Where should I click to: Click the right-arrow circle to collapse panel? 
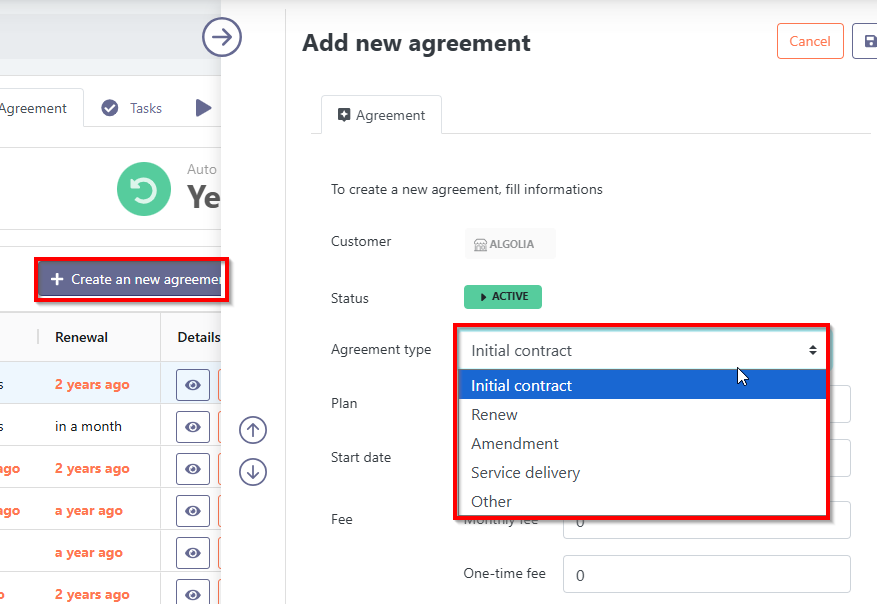(x=222, y=38)
